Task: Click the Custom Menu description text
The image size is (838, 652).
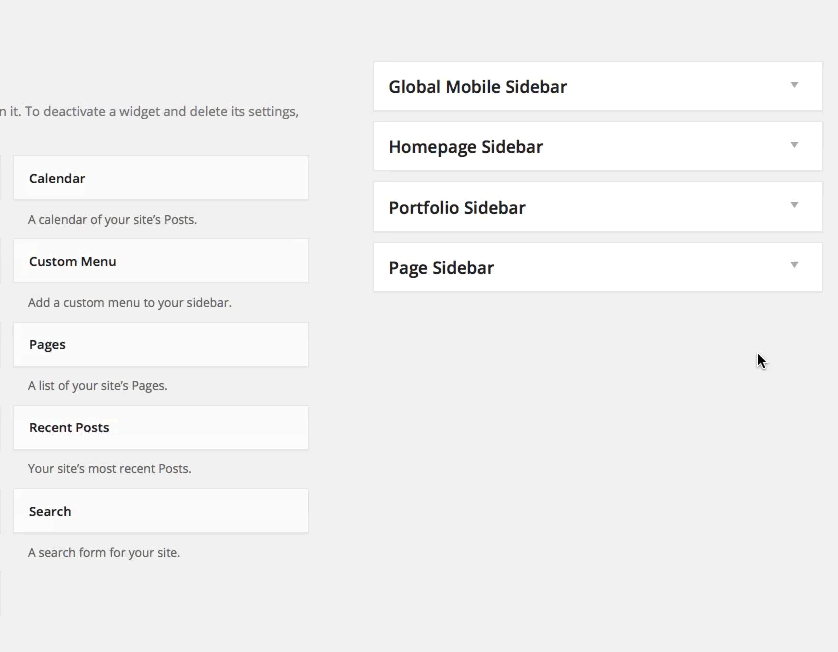Action: pos(127,302)
